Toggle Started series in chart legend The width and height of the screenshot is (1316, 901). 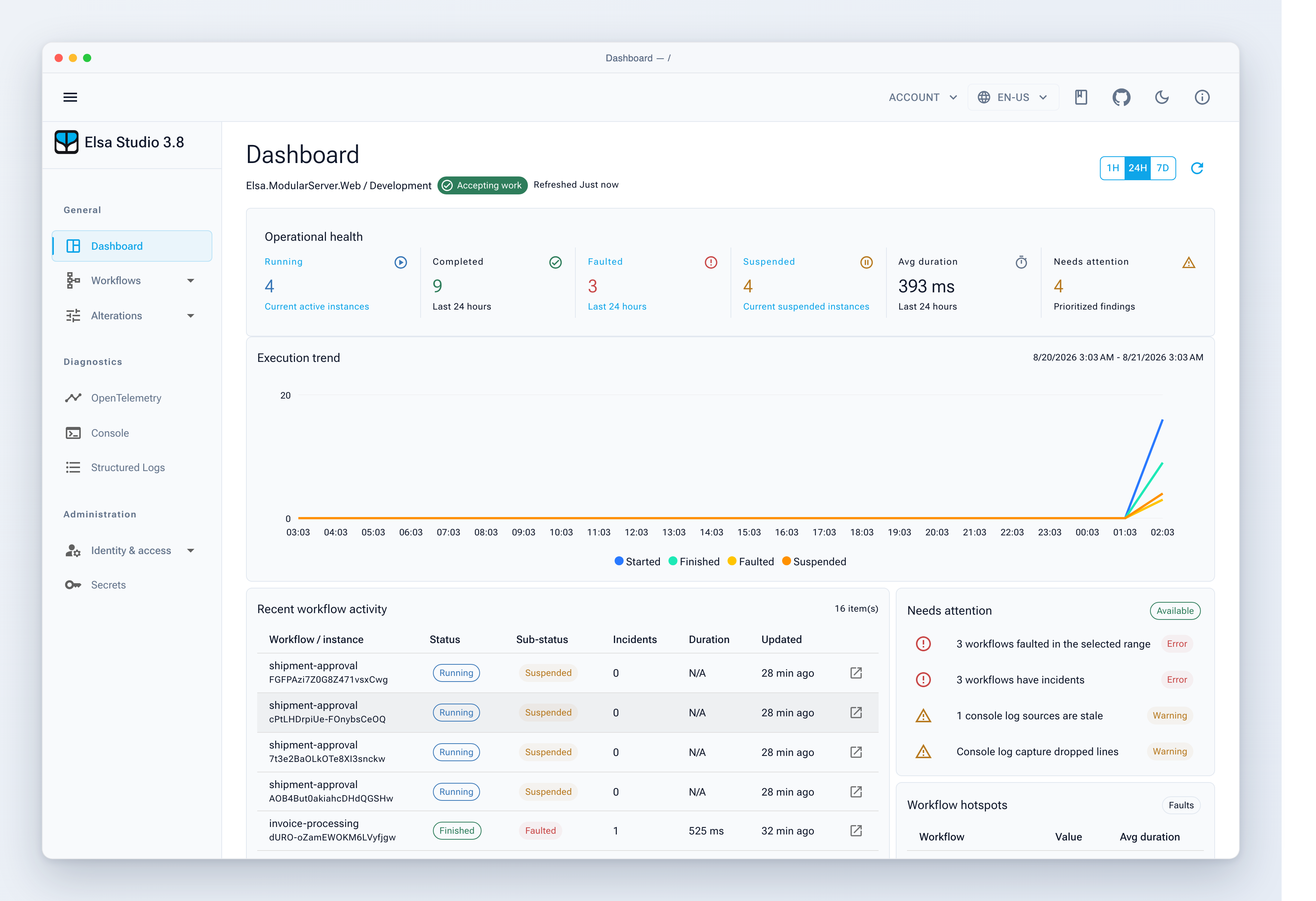pyautogui.click(x=637, y=561)
